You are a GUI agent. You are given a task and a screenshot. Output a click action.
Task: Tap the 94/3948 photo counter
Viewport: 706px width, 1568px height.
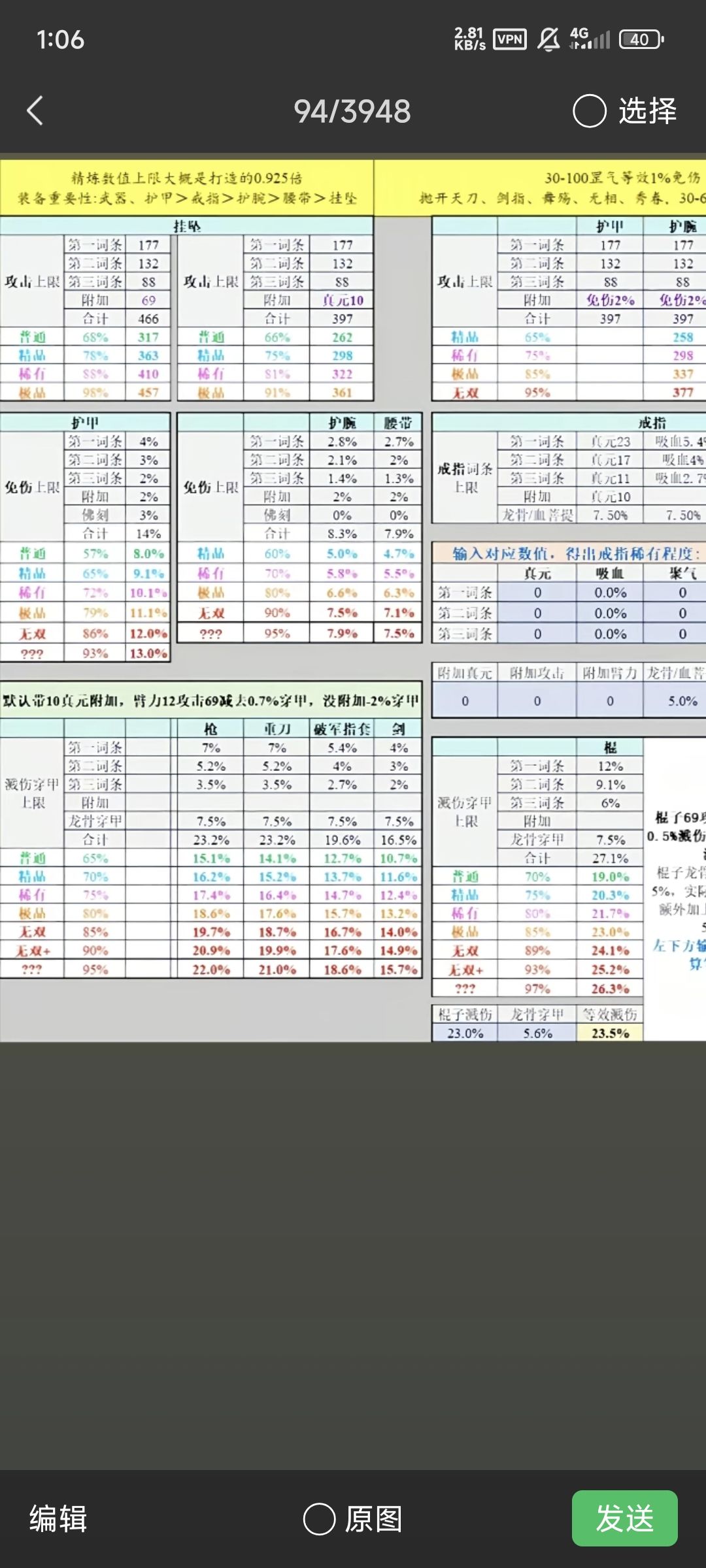pos(352,111)
